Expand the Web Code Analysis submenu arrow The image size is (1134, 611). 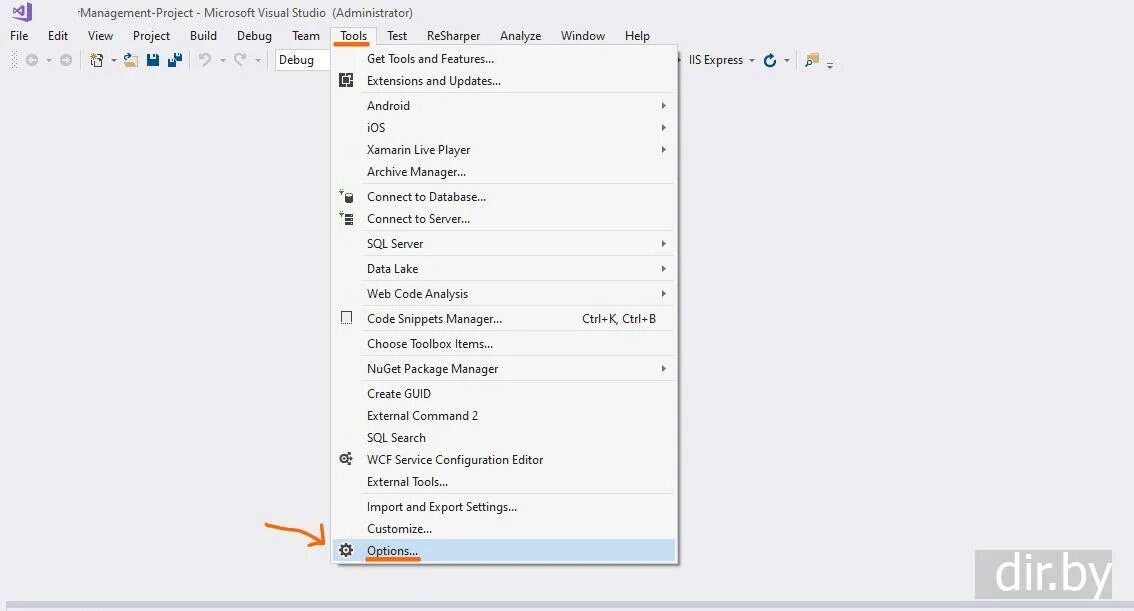[x=663, y=294]
